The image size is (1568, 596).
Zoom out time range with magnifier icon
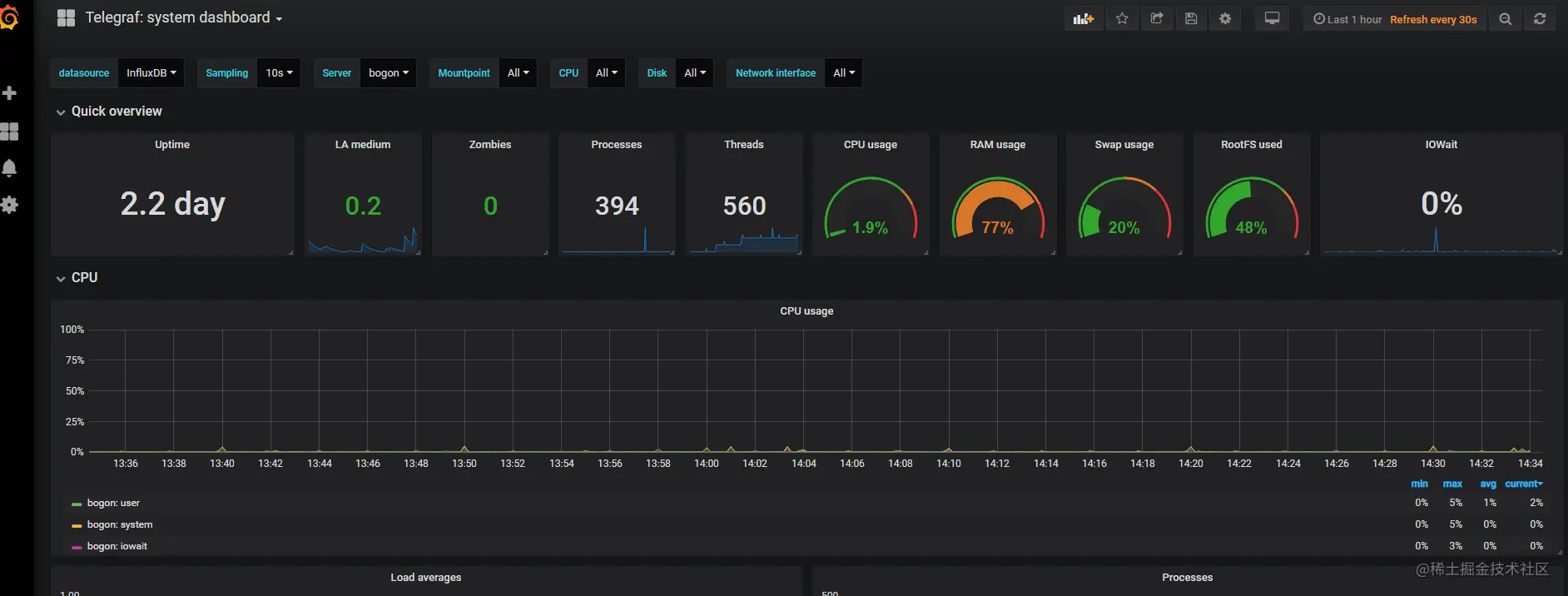1505,18
